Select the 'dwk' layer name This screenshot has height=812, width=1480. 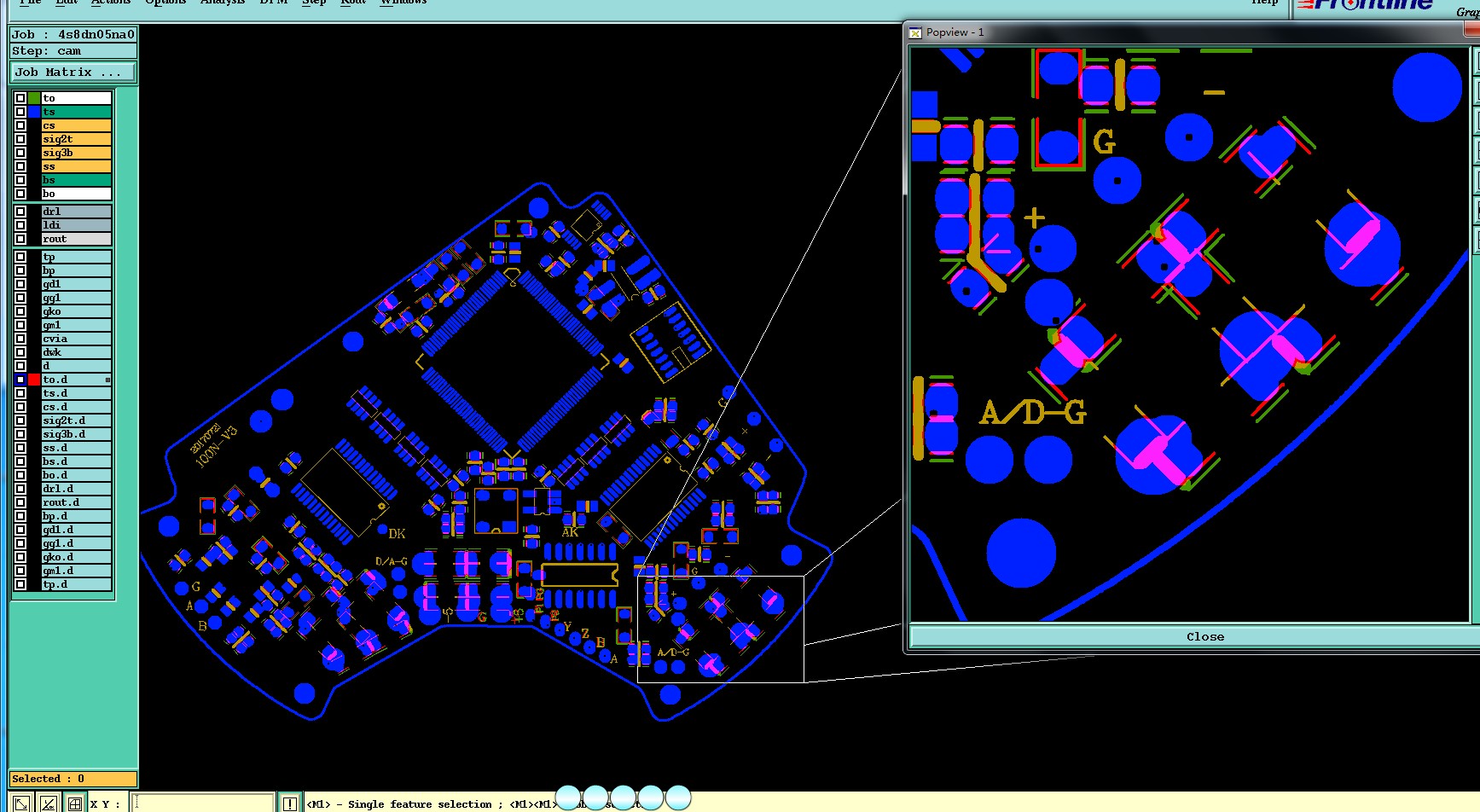[76, 352]
